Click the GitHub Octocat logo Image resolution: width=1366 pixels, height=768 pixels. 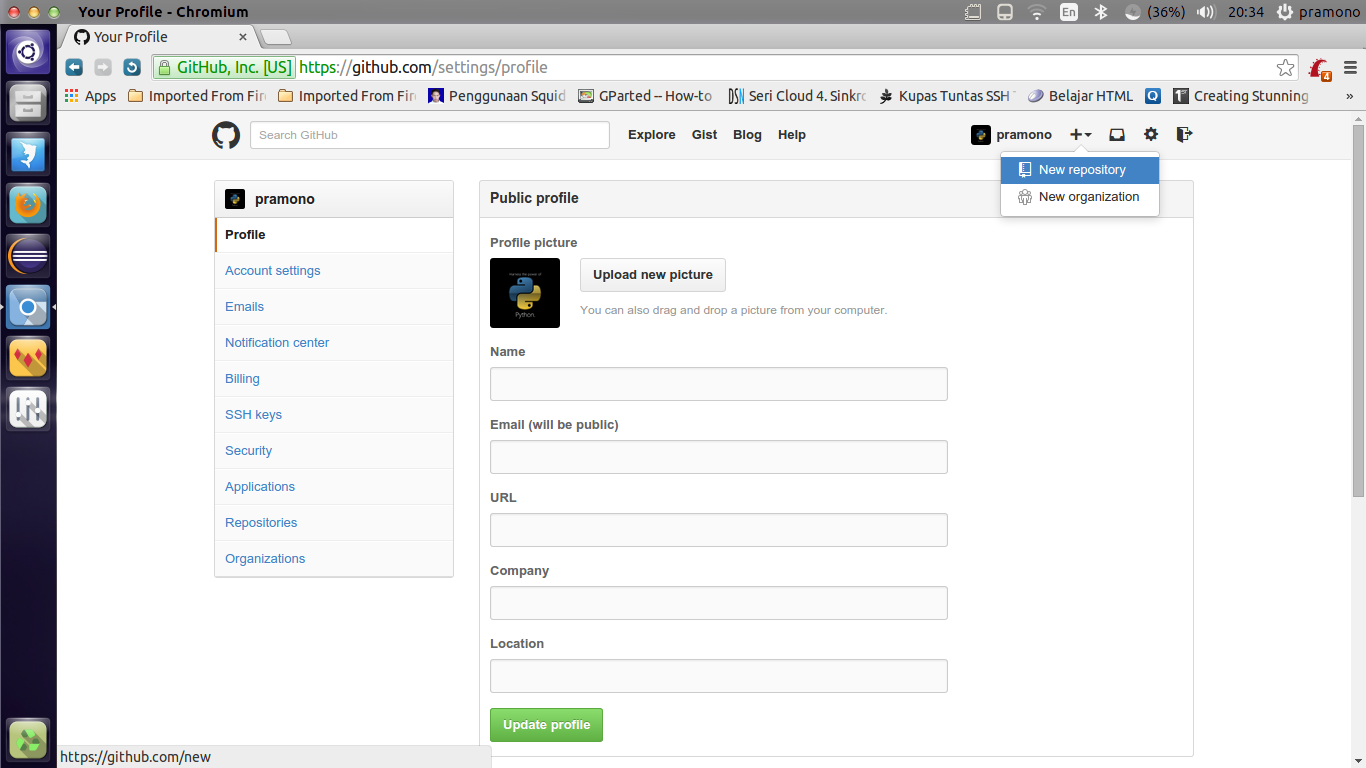click(x=226, y=135)
